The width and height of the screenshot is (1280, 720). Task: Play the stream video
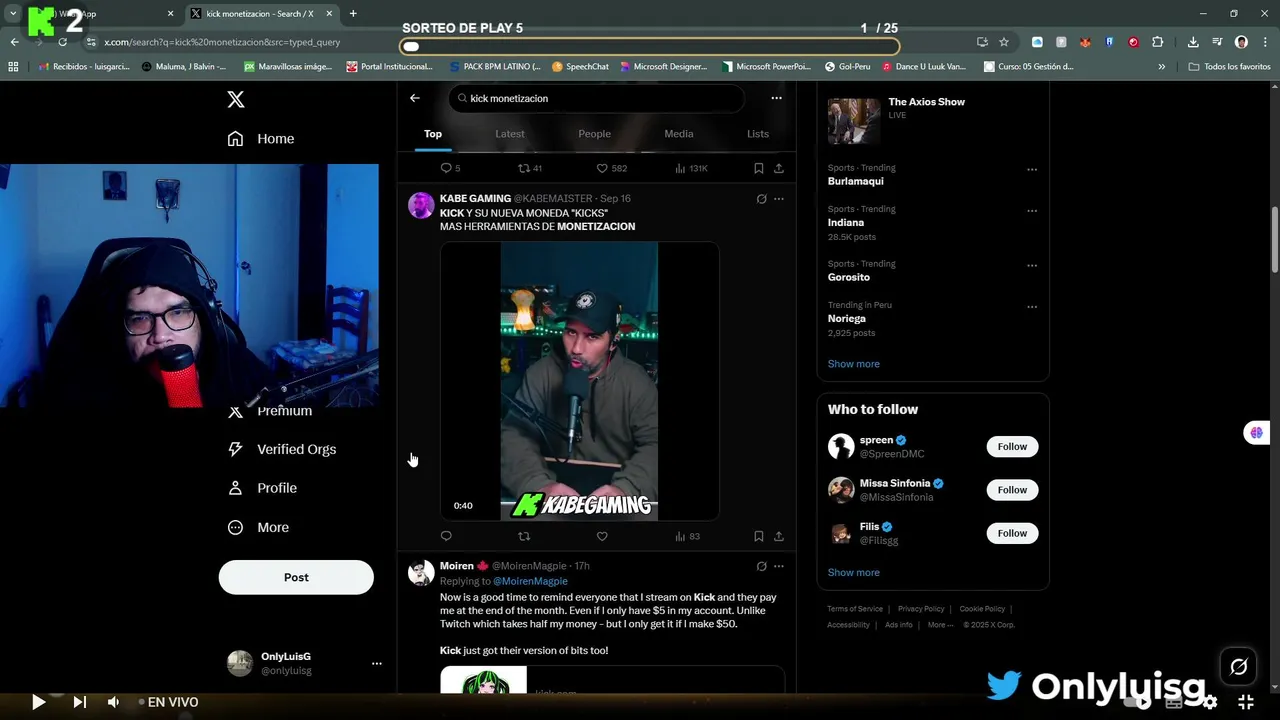tap(38, 702)
